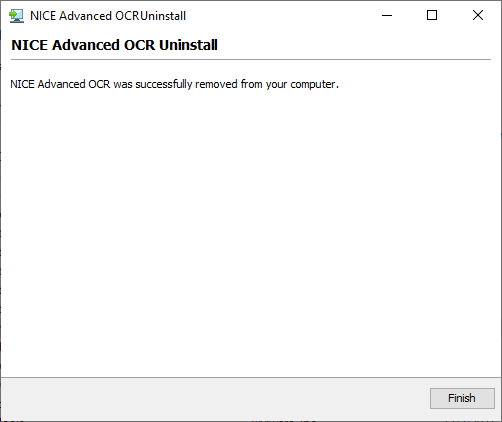
Task: Click the empty white content area
Action: point(251,233)
